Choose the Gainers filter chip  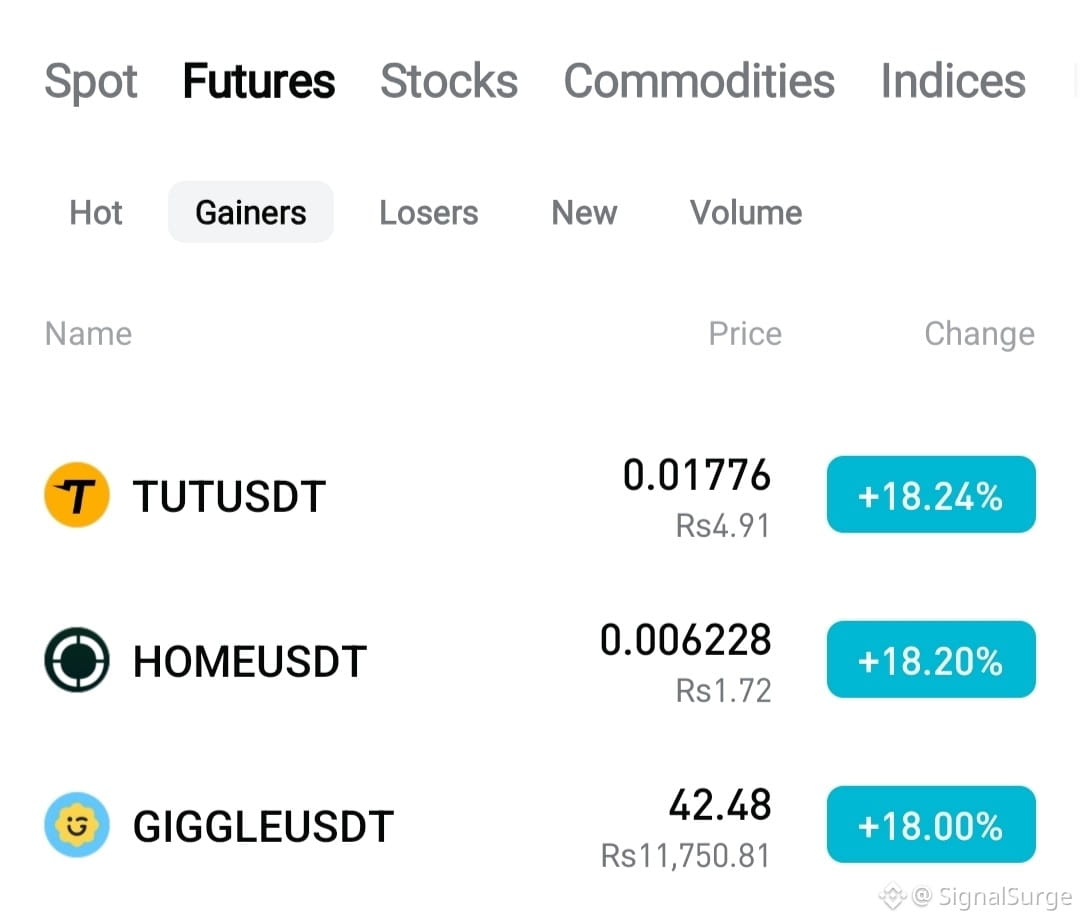(x=251, y=212)
